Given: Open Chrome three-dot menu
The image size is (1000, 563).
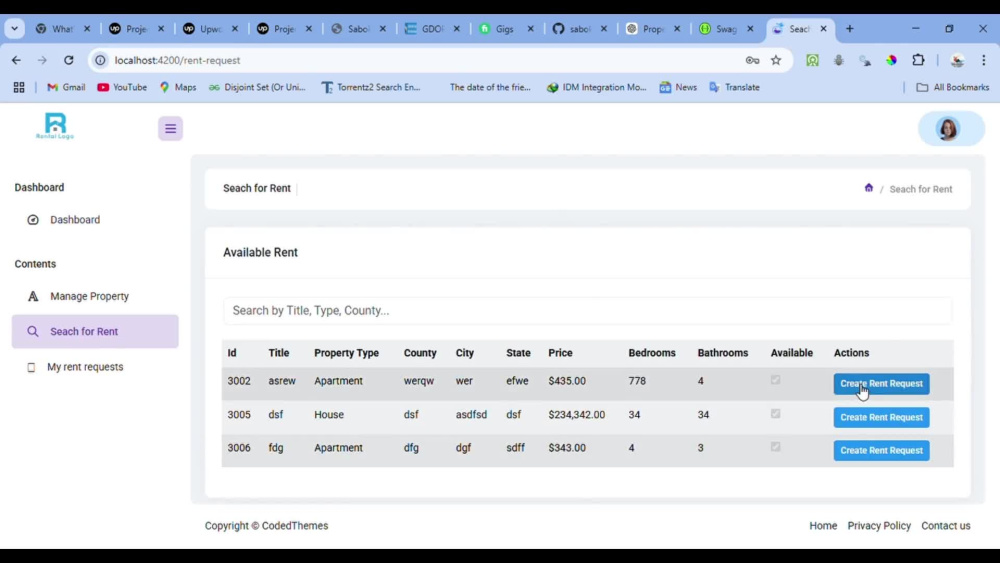Looking at the screenshot, I should 983,60.
